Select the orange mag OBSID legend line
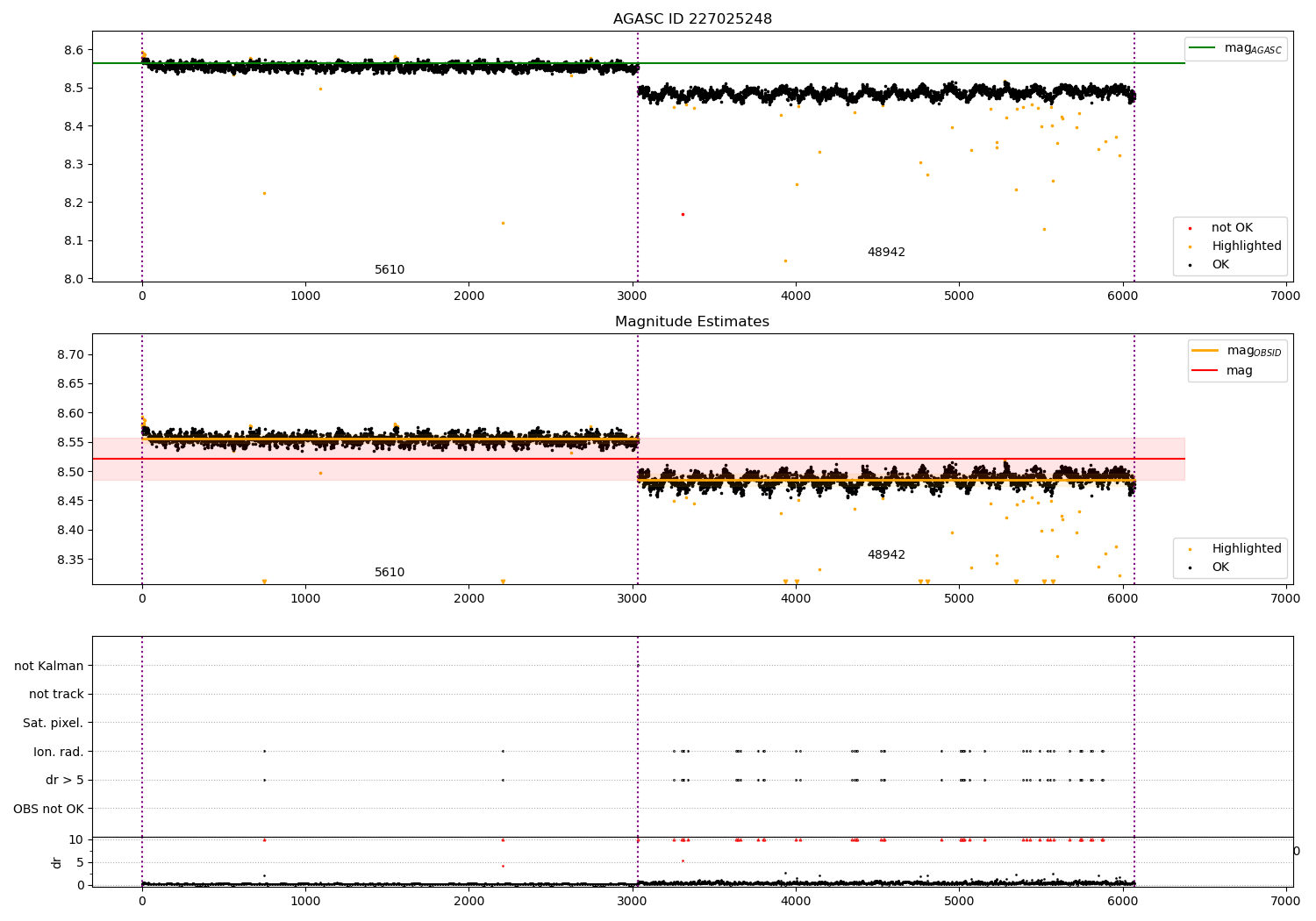 (x=1205, y=351)
